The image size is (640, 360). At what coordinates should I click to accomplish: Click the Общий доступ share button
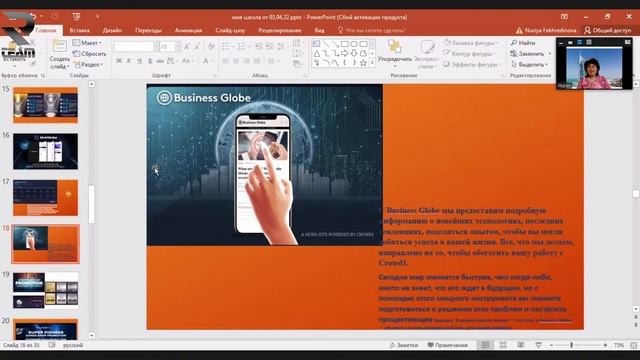click(608, 30)
